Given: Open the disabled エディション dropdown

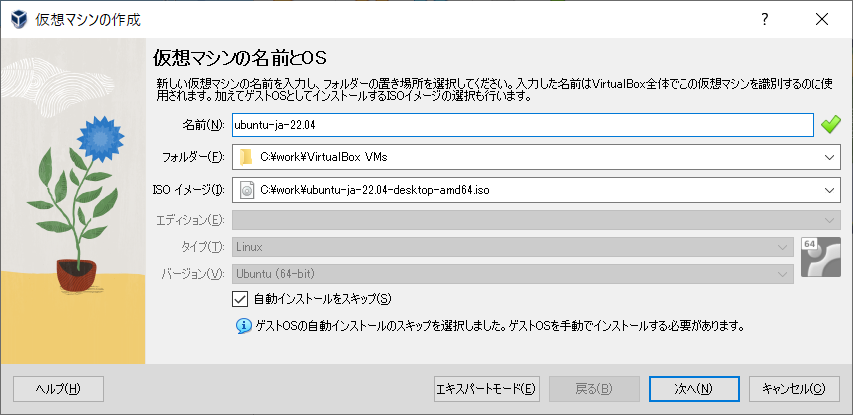Looking at the screenshot, I should click(536, 220).
